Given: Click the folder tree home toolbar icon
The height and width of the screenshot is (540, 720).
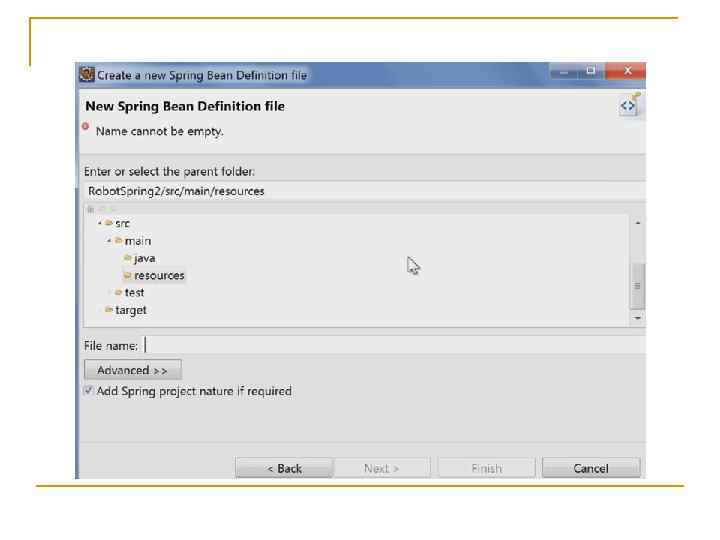Looking at the screenshot, I should (91, 209).
